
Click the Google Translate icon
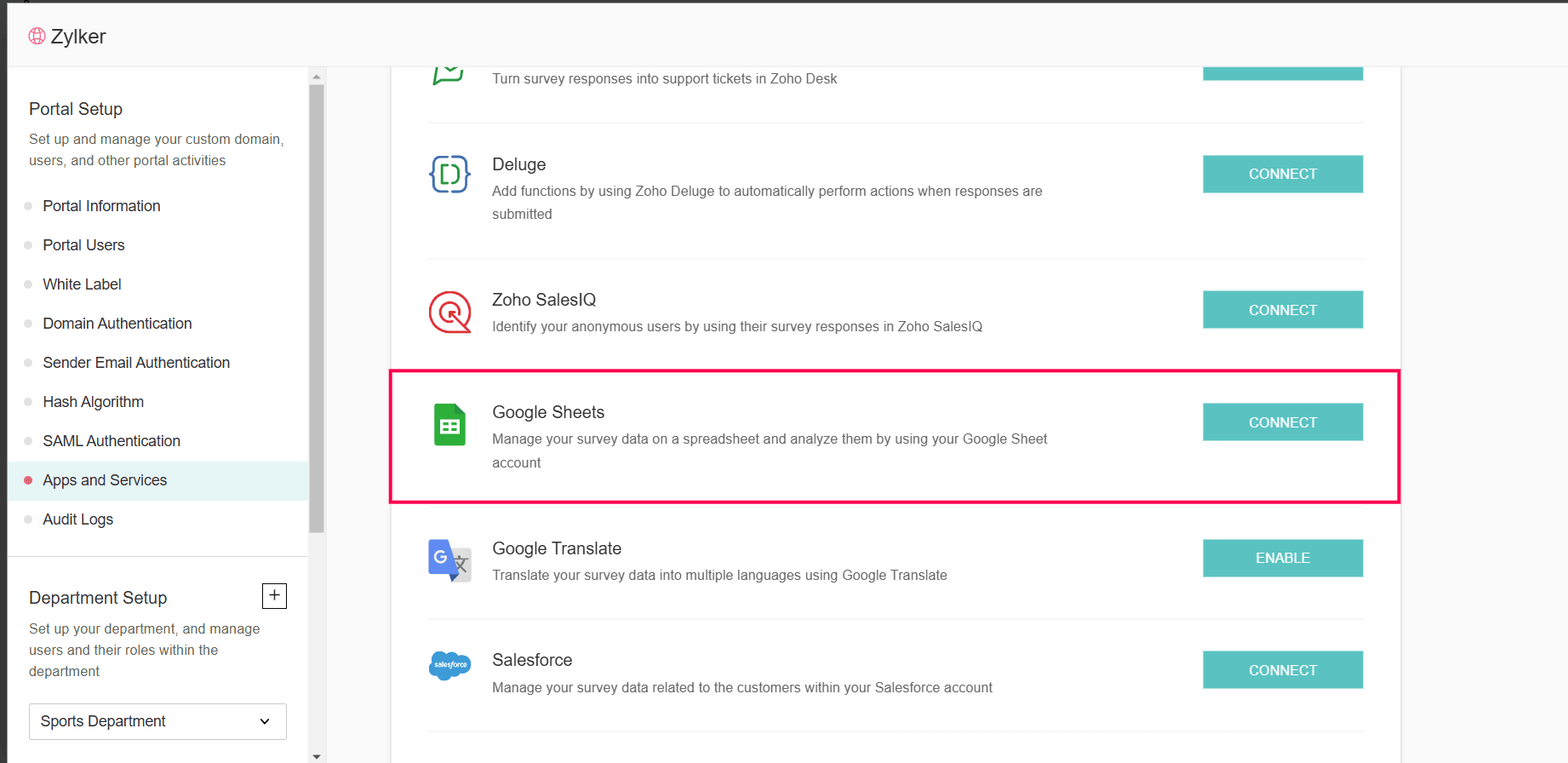click(449, 560)
